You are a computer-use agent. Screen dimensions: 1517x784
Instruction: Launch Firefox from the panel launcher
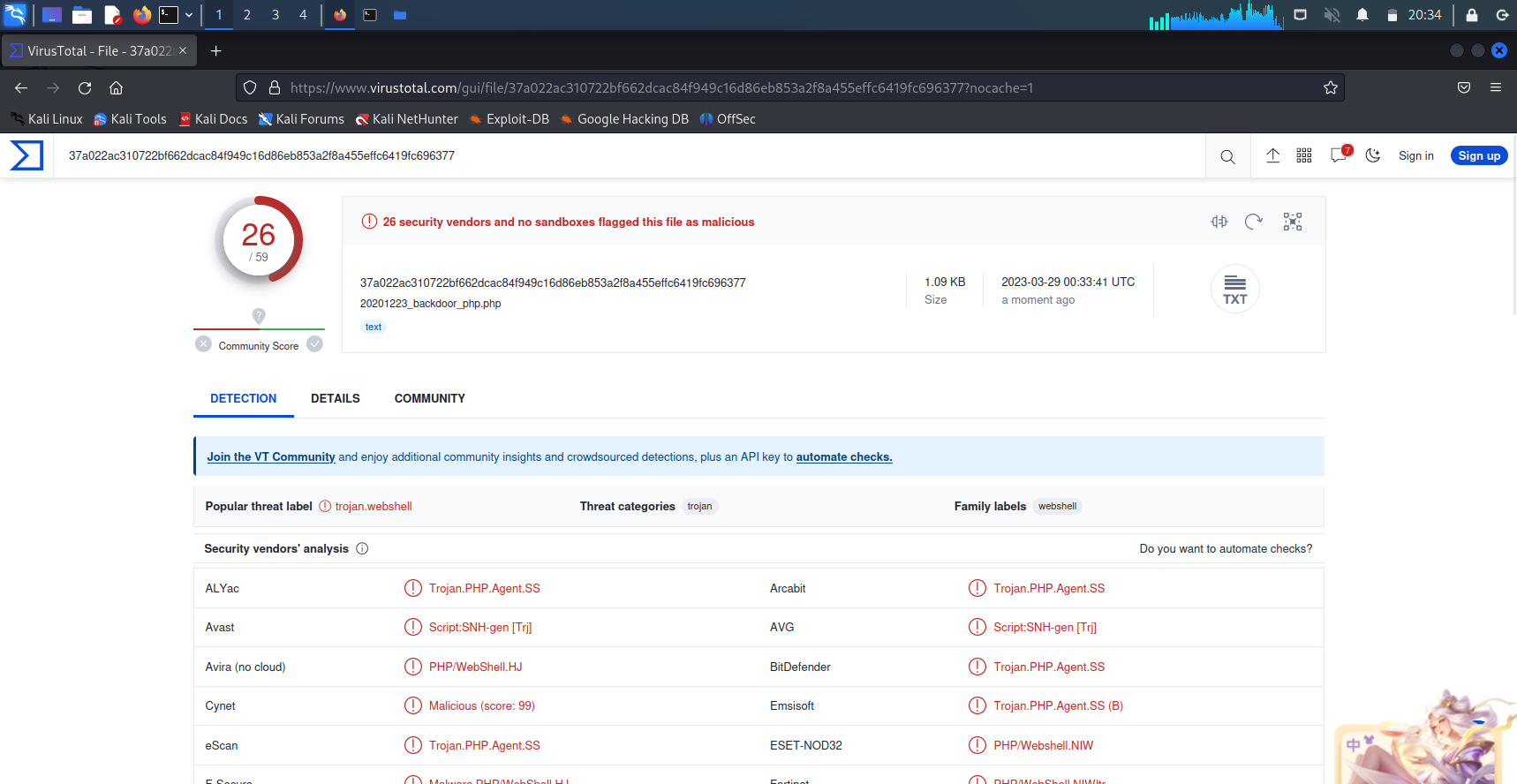pyautogui.click(x=142, y=15)
